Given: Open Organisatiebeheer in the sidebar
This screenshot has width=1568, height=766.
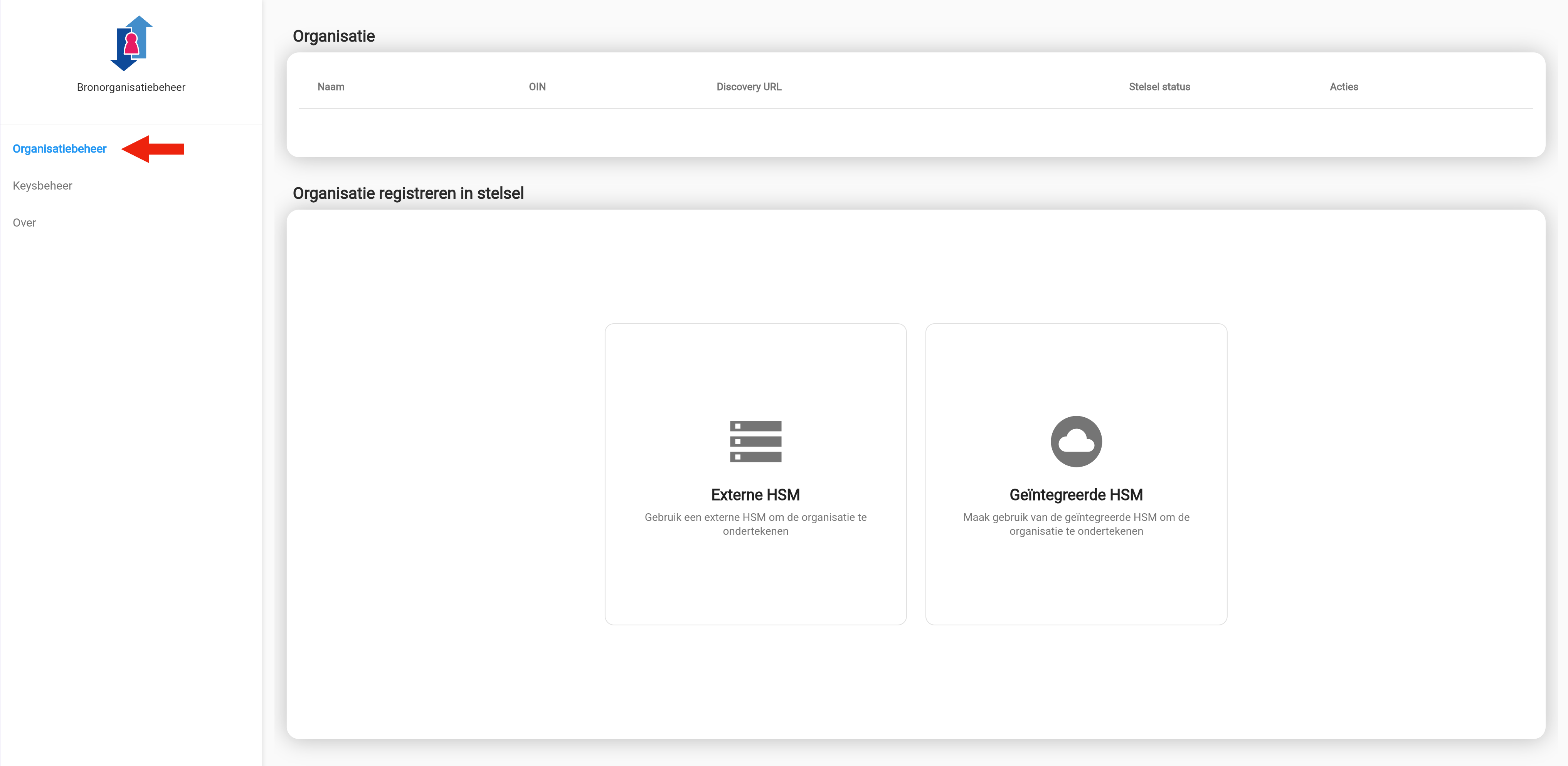Looking at the screenshot, I should [x=60, y=149].
